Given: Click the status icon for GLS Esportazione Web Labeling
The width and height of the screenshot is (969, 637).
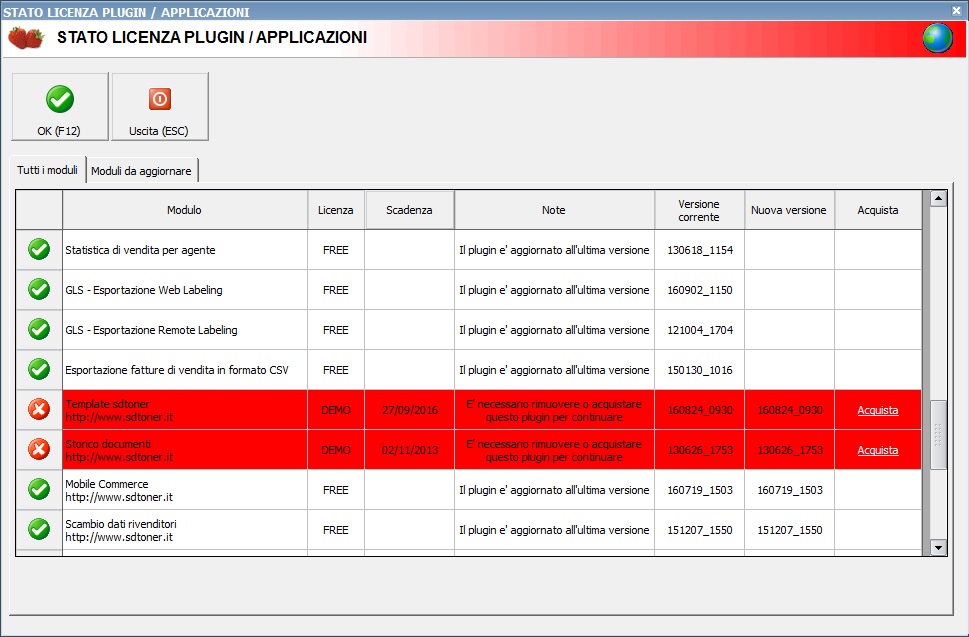Looking at the screenshot, I should [x=39, y=289].
